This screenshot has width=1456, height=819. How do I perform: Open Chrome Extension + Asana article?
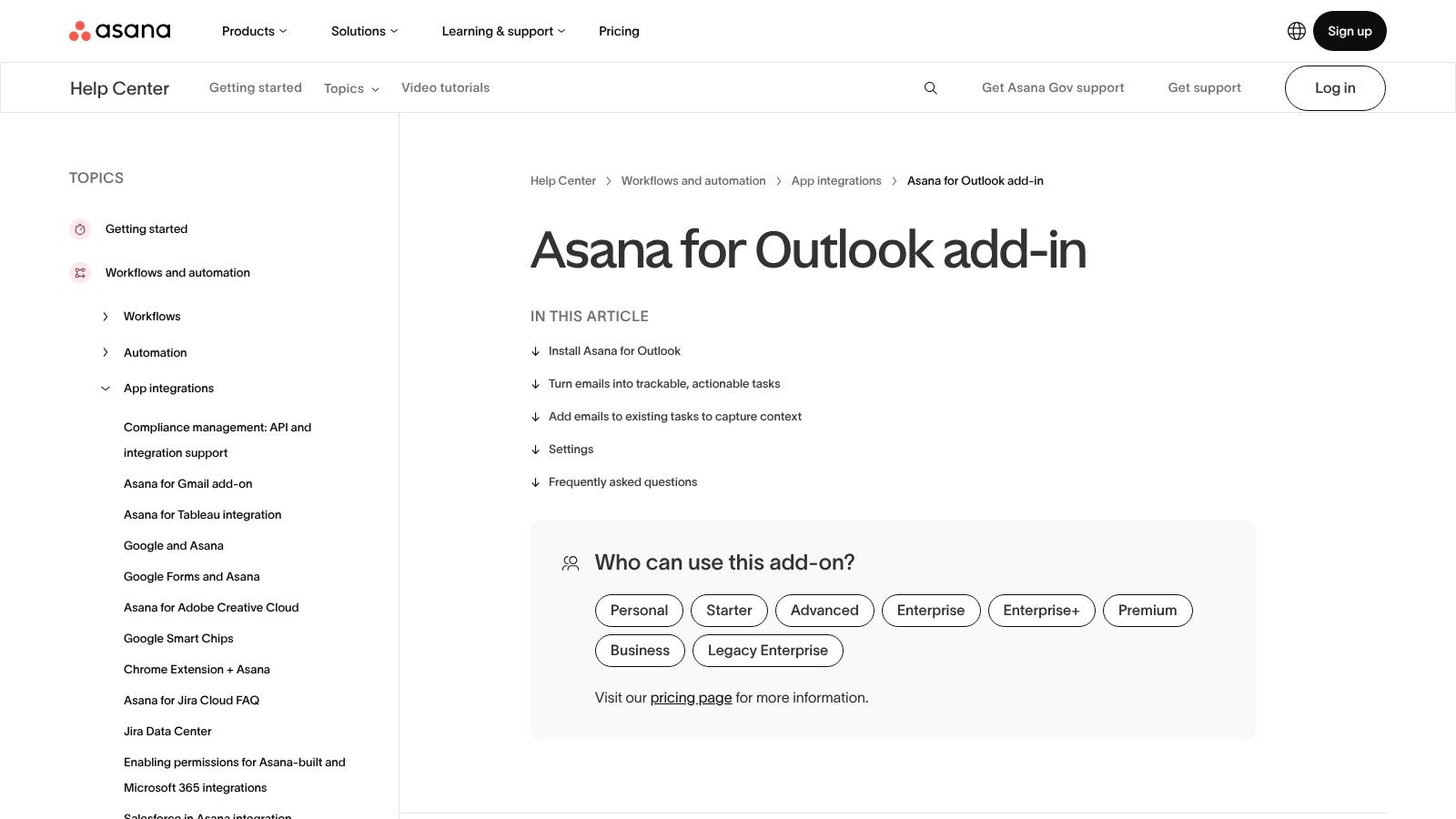pos(197,670)
